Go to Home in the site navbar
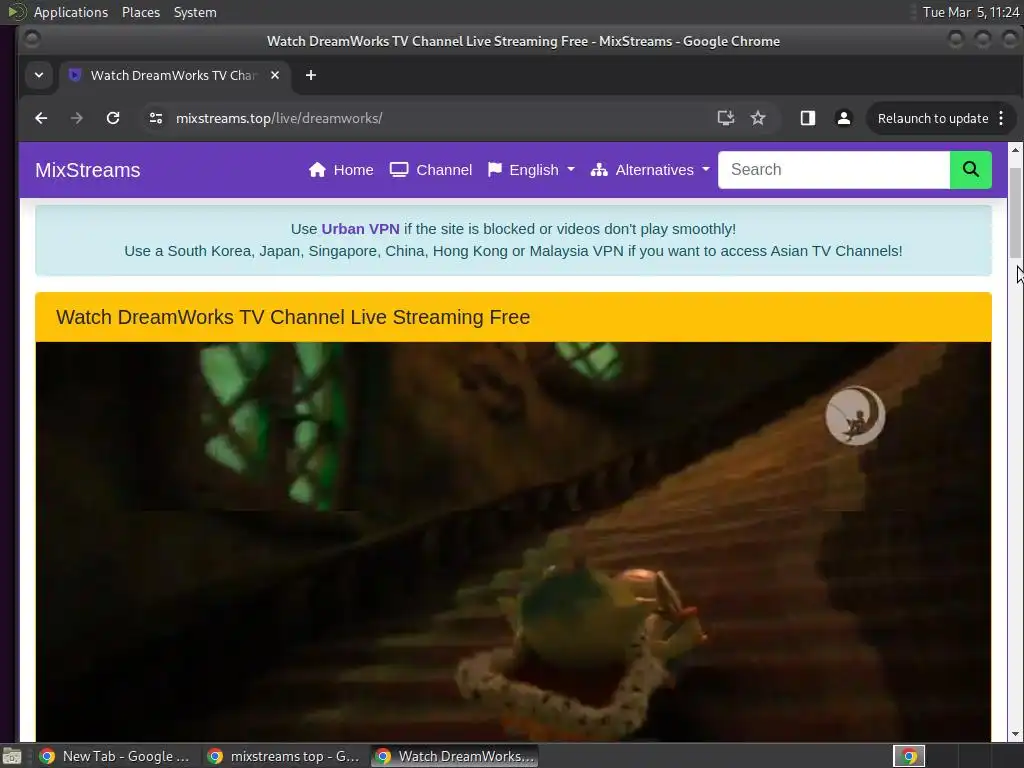1024x768 pixels. click(x=341, y=170)
